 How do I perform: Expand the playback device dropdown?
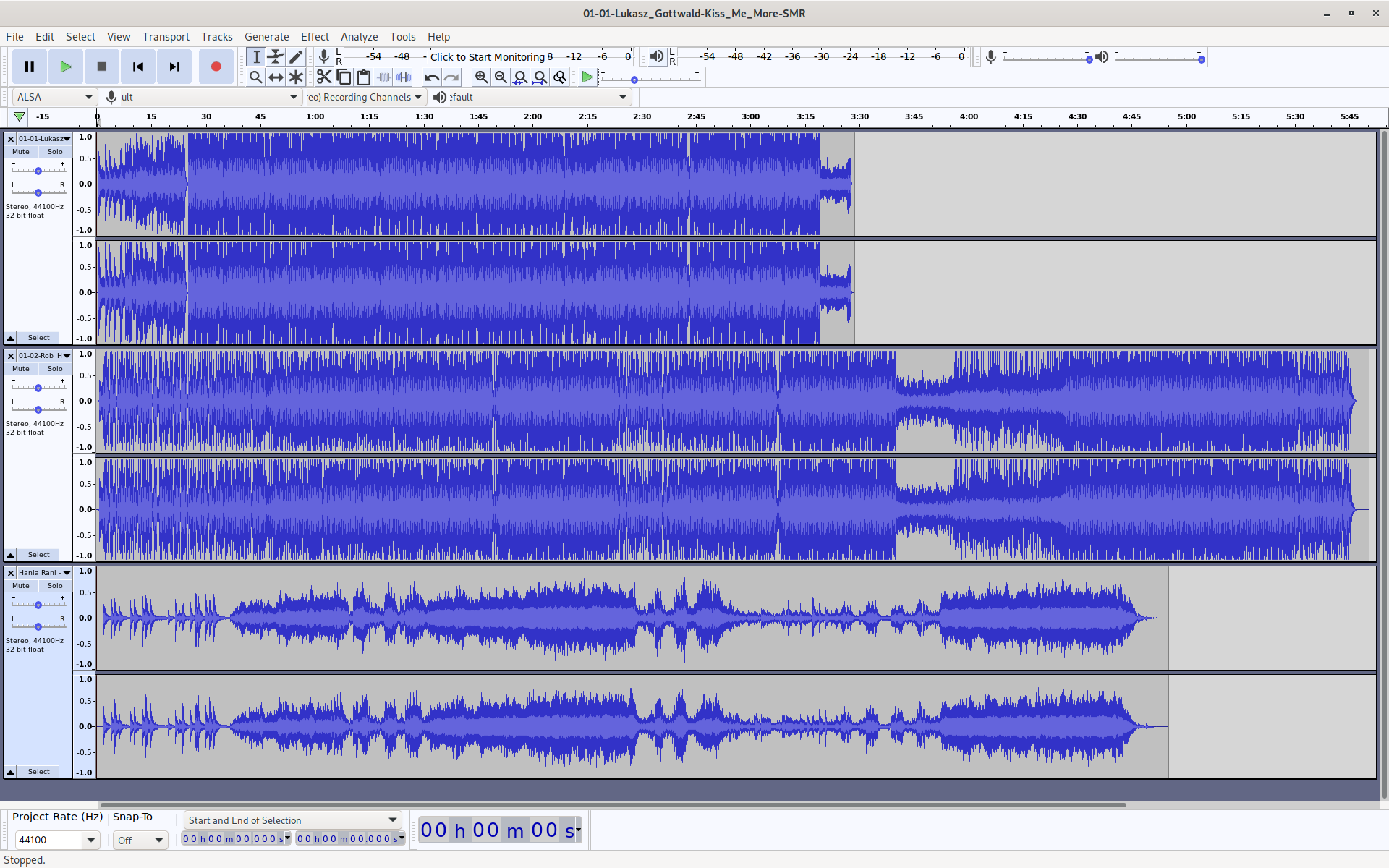[539, 97]
